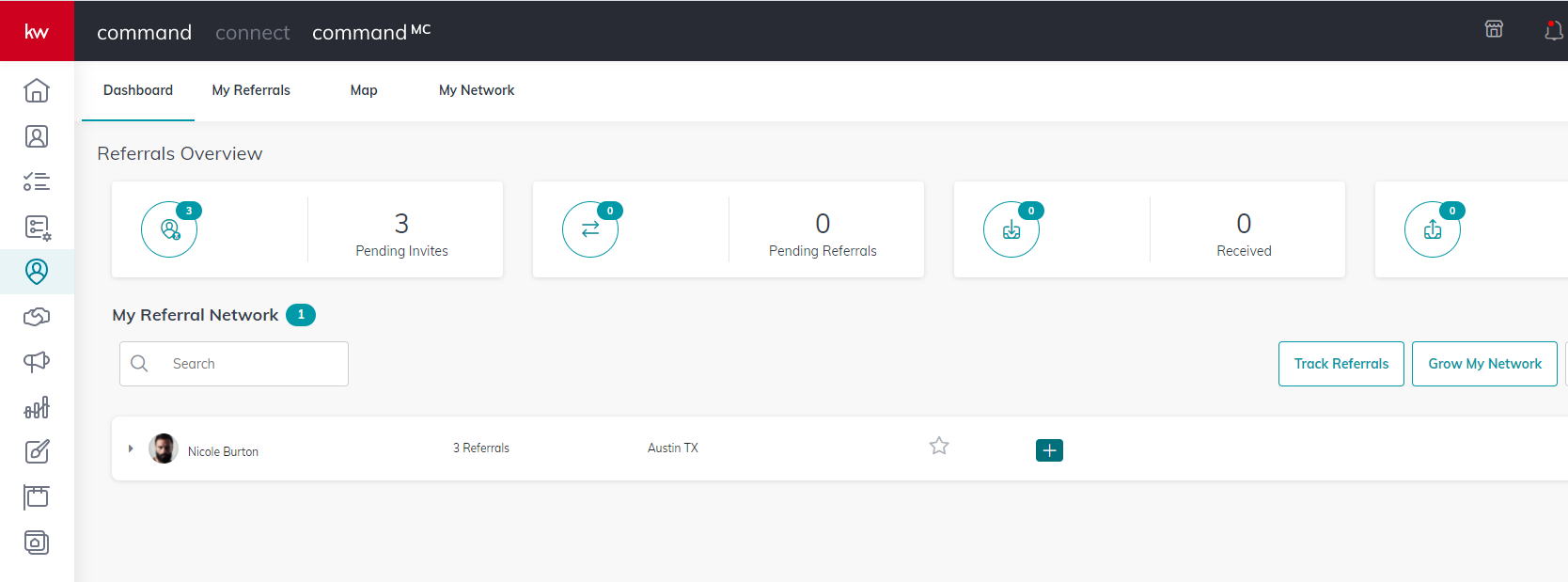
Task: Click the Pending Referrals swap-arrows icon
Action: point(590,229)
